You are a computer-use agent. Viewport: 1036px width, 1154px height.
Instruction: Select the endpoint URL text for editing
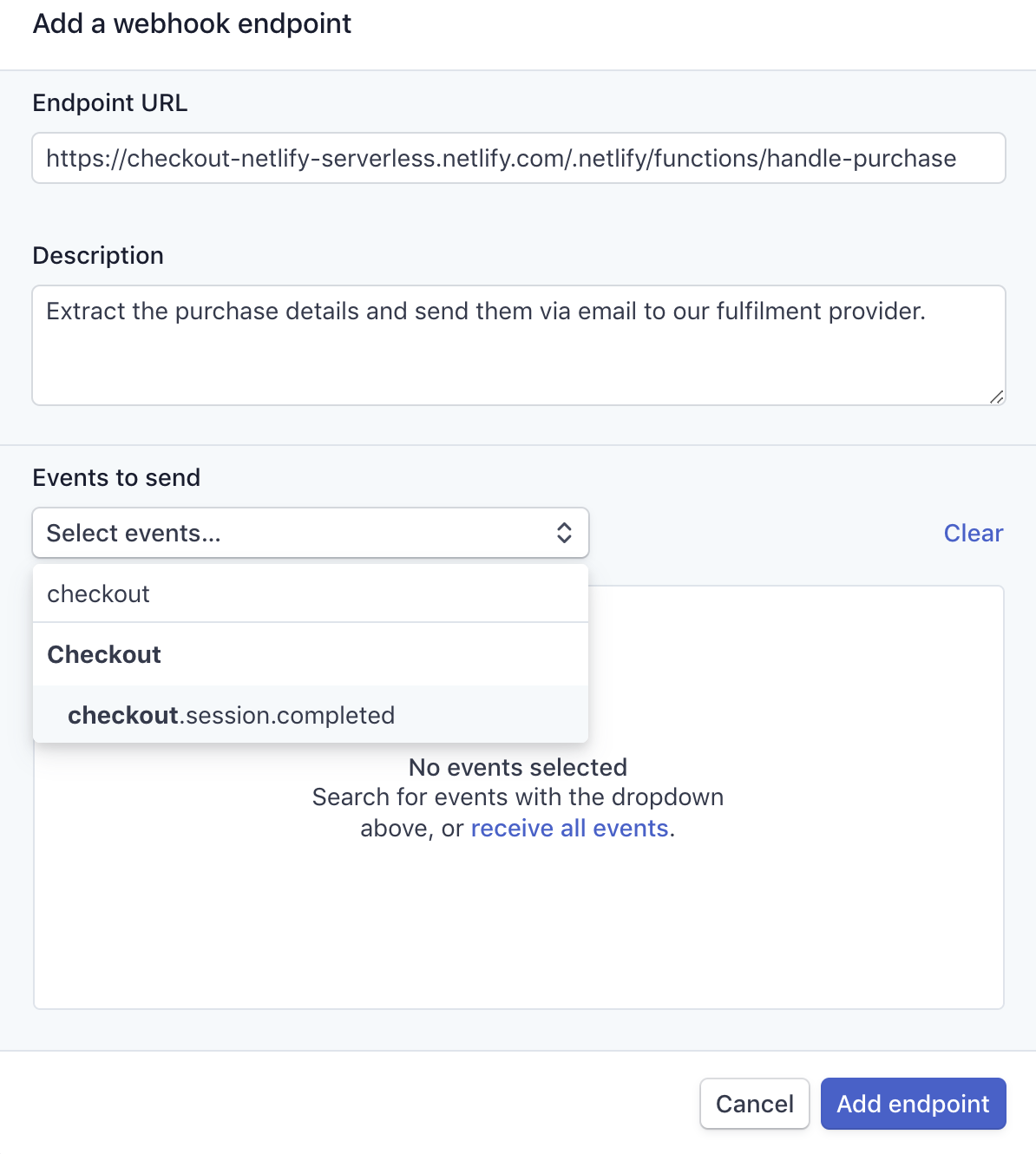501,158
